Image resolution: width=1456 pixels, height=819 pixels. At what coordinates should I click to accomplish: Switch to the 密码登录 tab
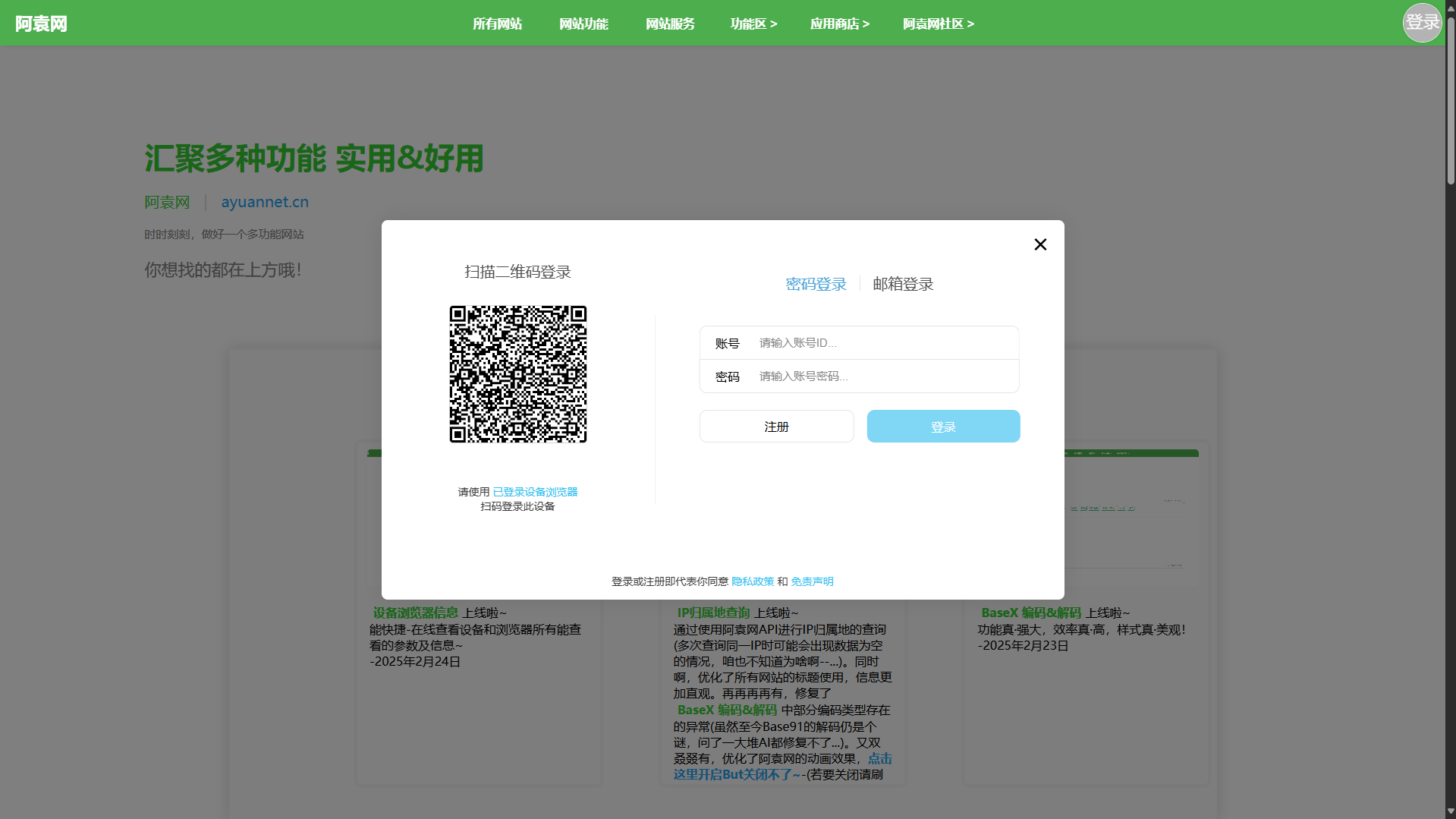[x=816, y=284]
